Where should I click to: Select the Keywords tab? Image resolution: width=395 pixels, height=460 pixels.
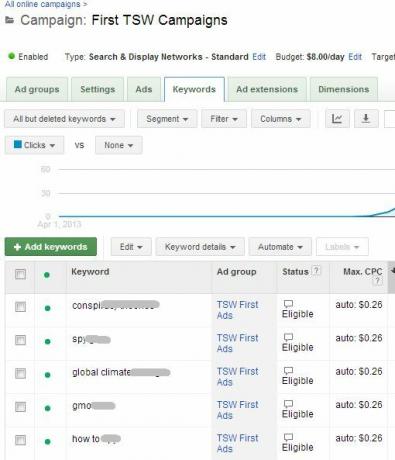194,89
